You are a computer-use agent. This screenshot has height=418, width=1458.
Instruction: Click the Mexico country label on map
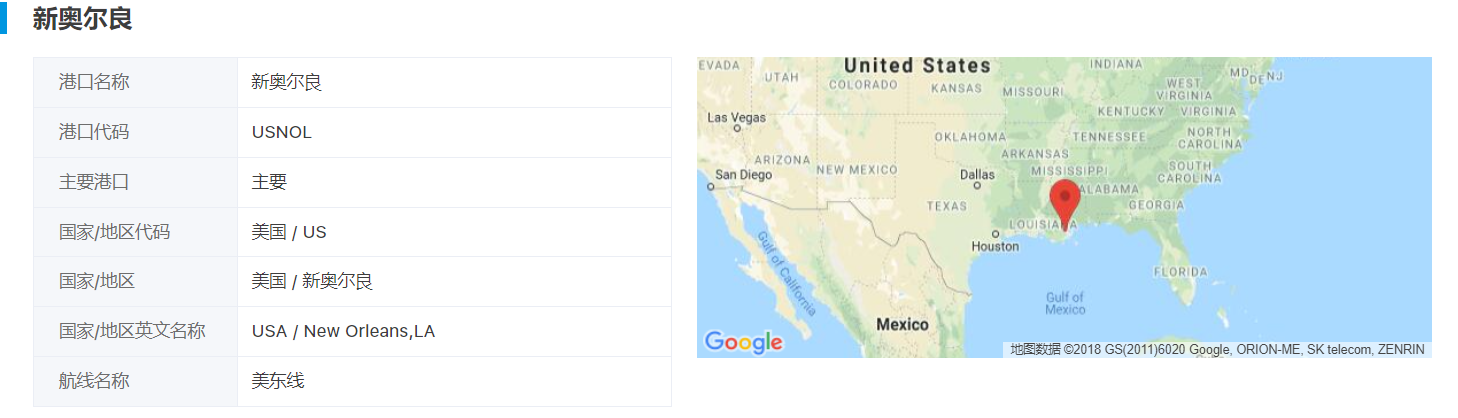[x=902, y=324]
